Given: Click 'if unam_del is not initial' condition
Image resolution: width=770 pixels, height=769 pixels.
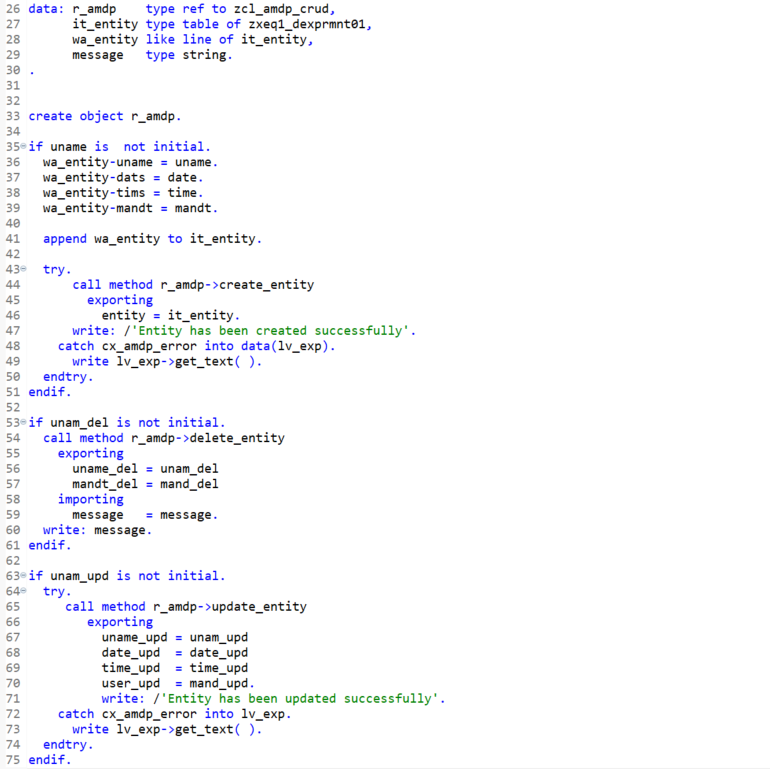Looking at the screenshot, I should [127, 423].
